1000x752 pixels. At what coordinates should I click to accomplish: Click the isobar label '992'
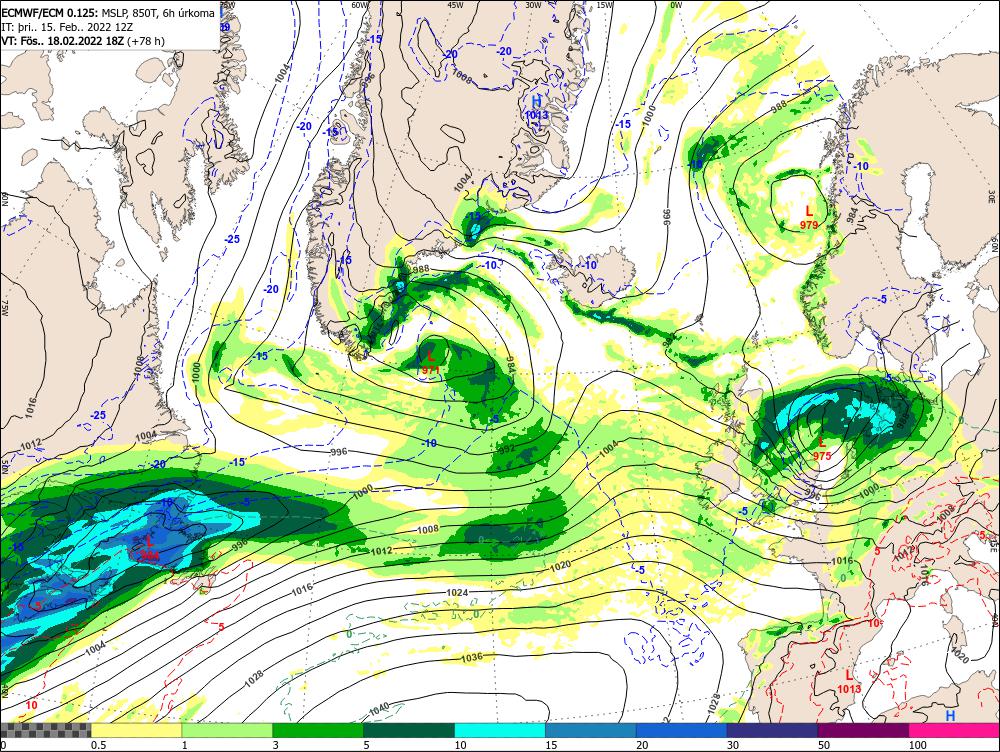505,449
